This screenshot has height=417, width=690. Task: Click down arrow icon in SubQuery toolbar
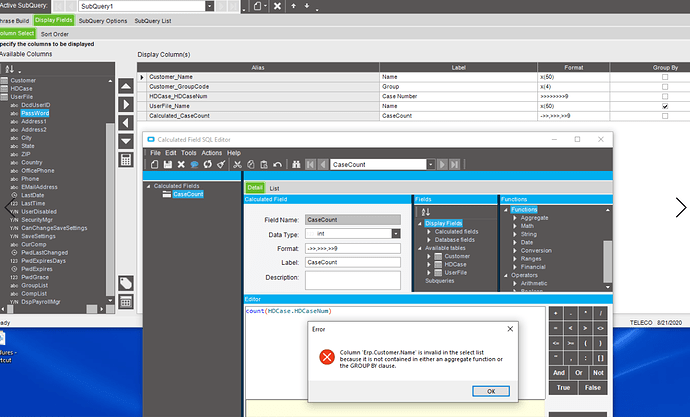(307, 6)
